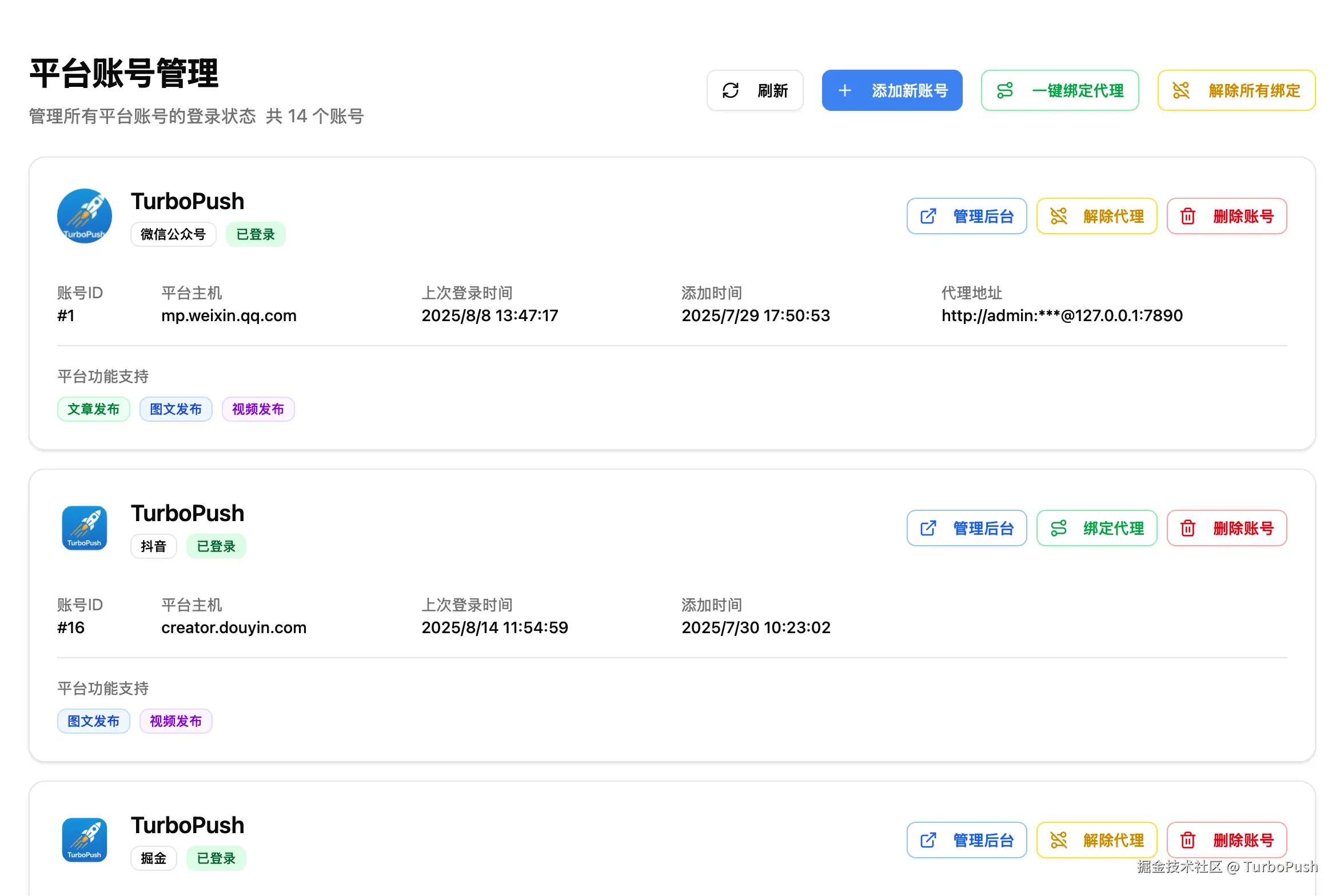Click the proxy route icon on 一键绑定代理
The height and width of the screenshot is (896, 1340).
[x=1005, y=90]
